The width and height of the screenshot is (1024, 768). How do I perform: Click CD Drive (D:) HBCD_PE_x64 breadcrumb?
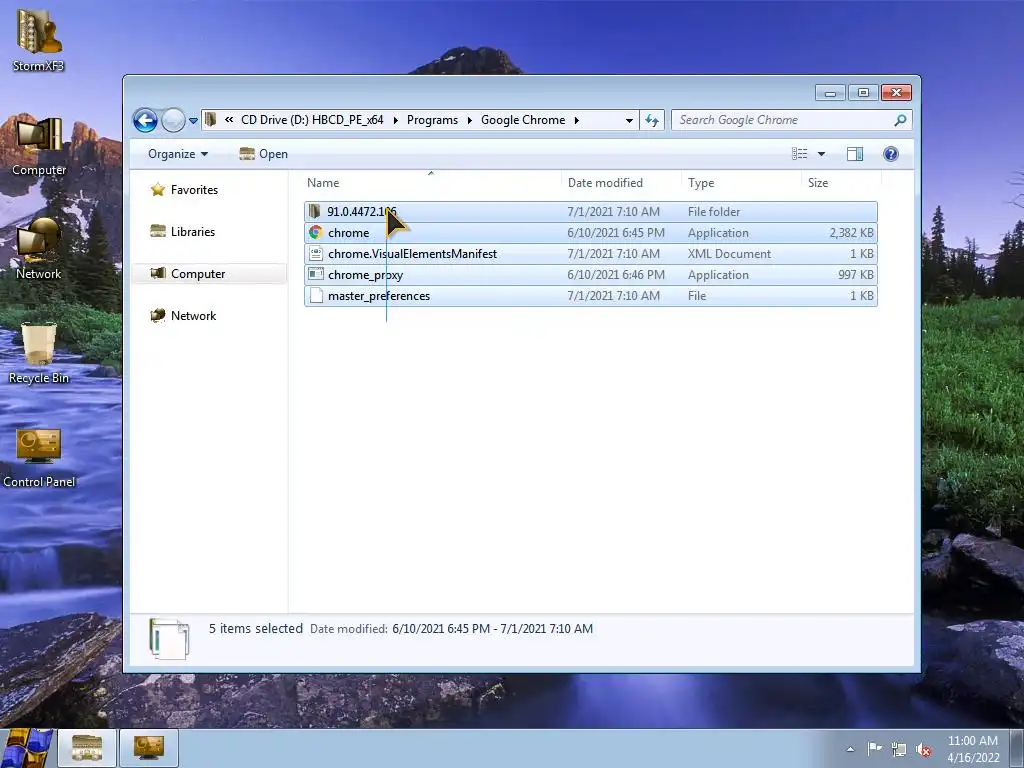coord(312,120)
